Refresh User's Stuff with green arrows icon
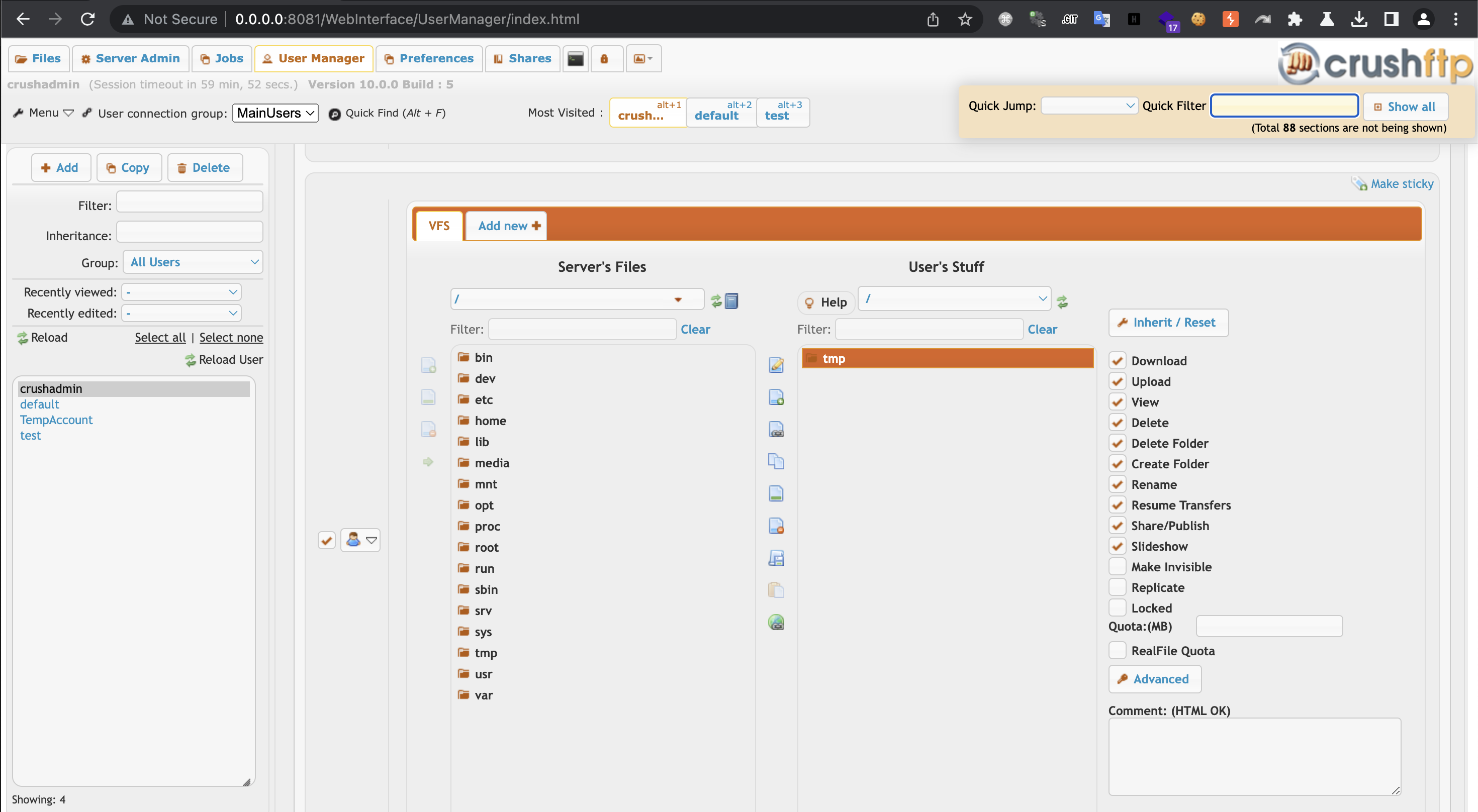This screenshot has width=1478, height=812. 1062,301
